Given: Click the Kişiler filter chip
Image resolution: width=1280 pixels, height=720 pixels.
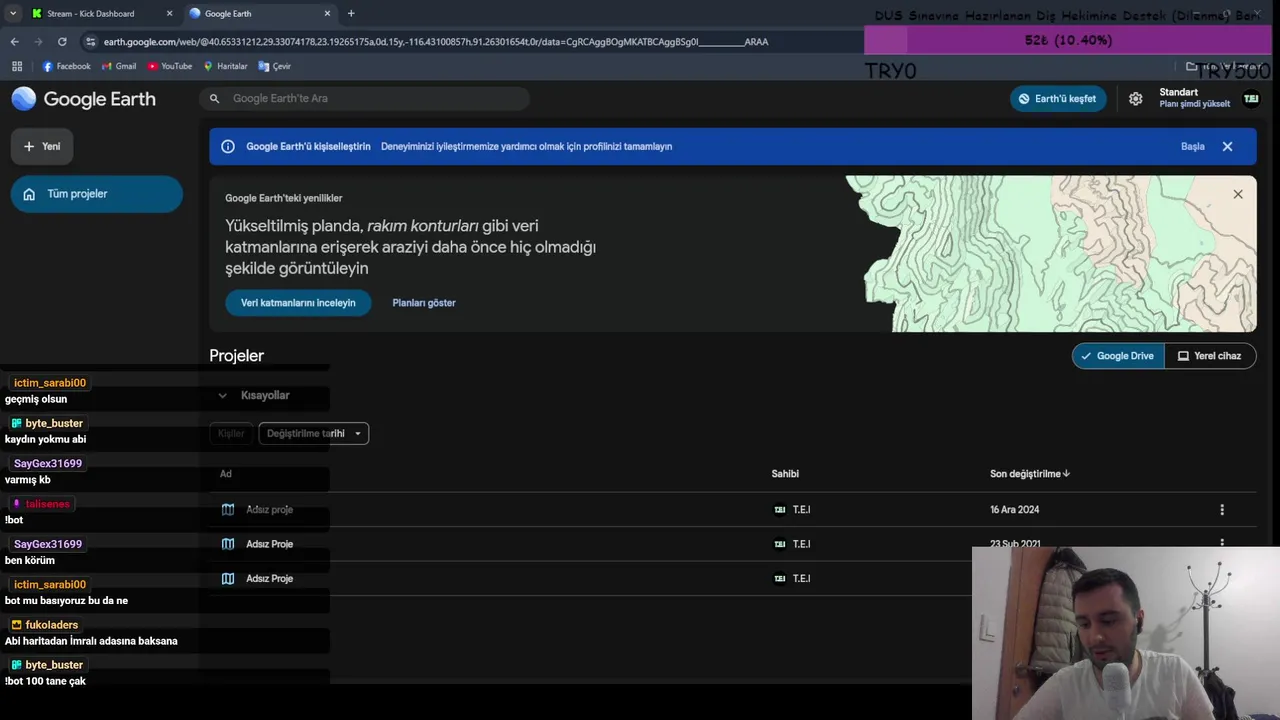Looking at the screenshot, I should (x=231, y=434).
